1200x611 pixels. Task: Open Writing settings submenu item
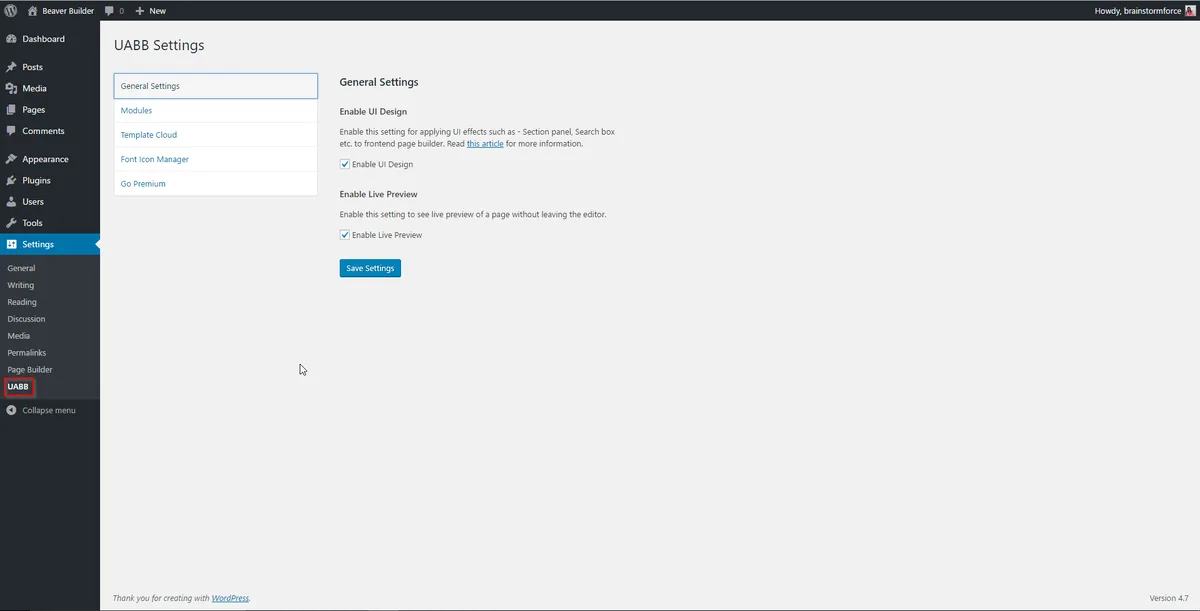point(21,285)
